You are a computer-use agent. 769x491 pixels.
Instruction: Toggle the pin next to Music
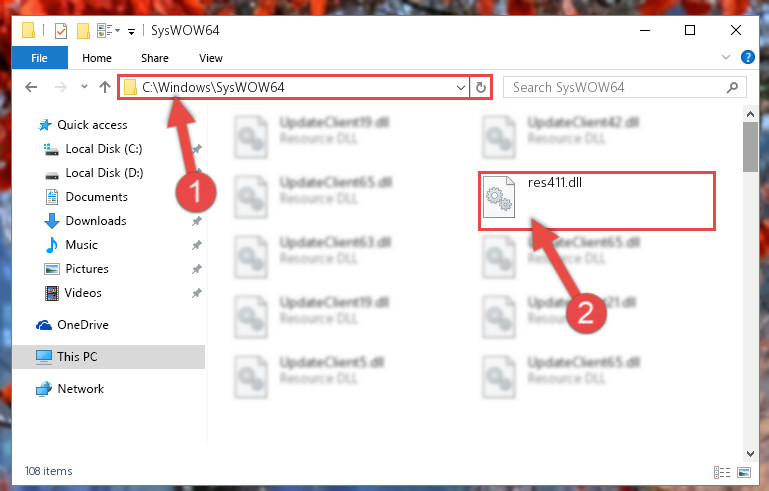tap(197, 245)
